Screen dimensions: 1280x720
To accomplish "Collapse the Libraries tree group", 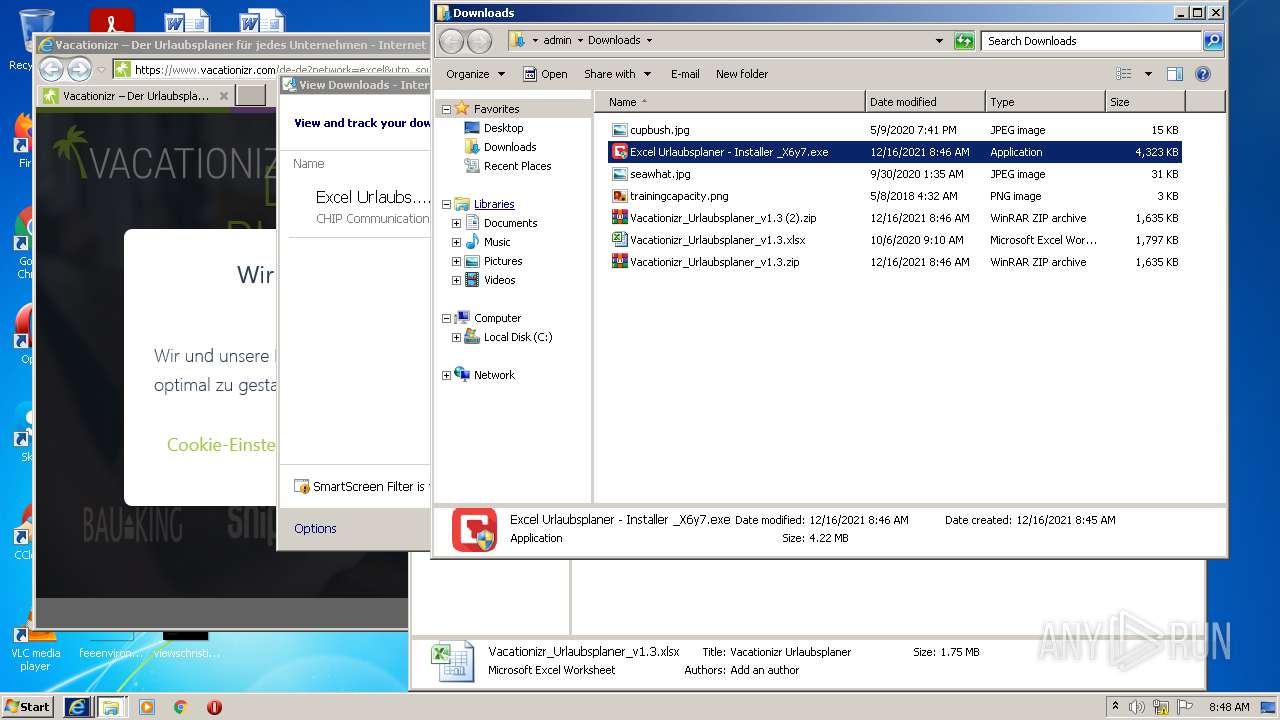I will [446, 204].
